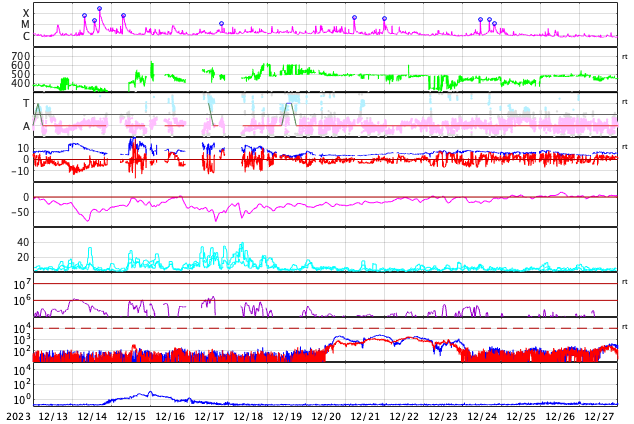The height and width of the screenshot is (424, 634).
Task: Select the '12/14' date label
Action: 92,417
